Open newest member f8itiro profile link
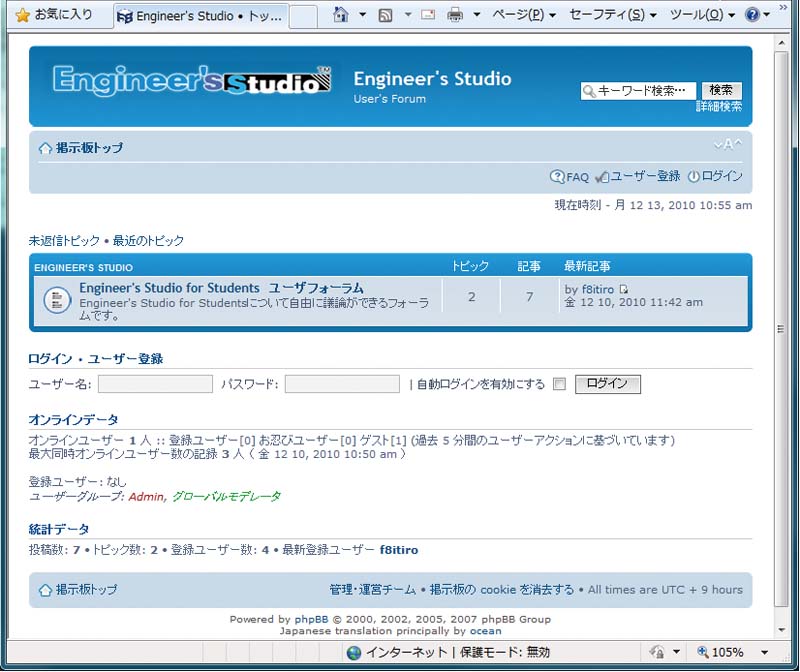This screenshot has width=800, height=672. point(399,550)
